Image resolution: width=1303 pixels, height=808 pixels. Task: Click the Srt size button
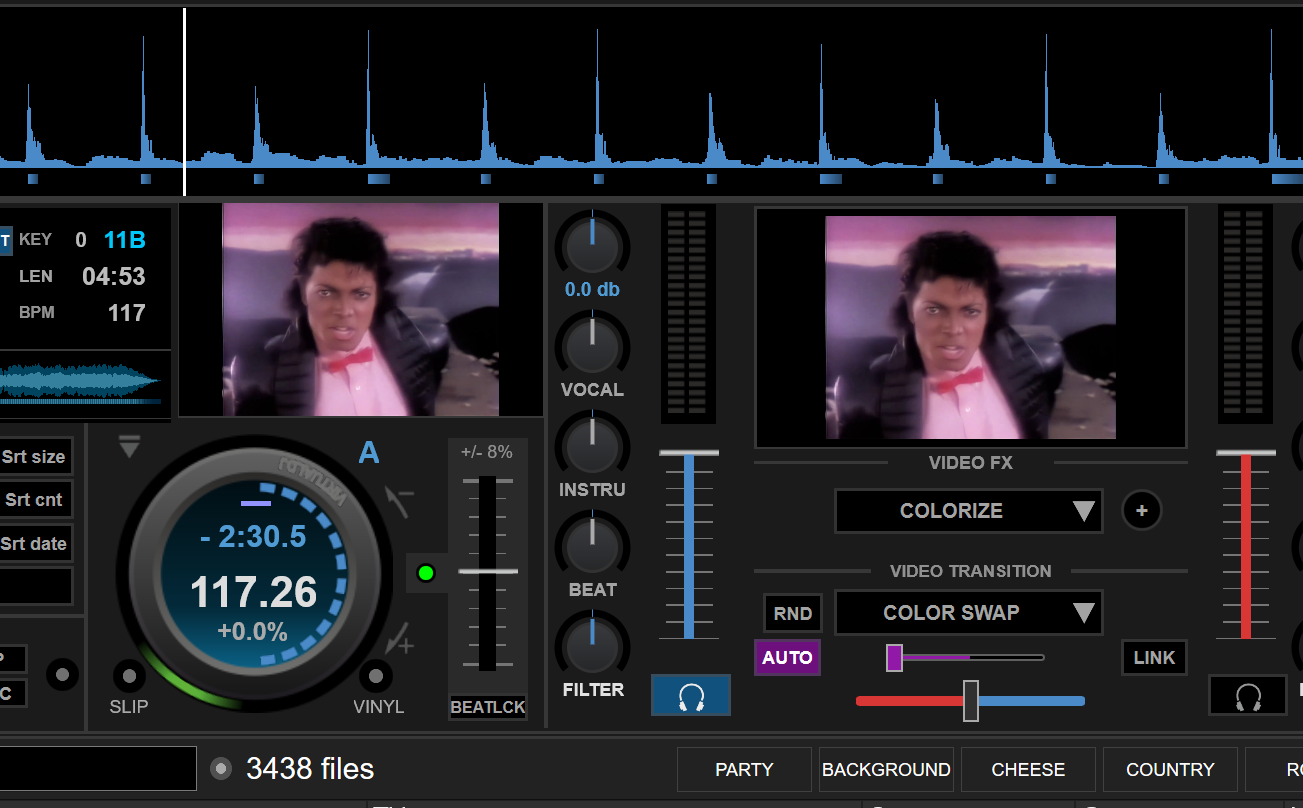34,457
